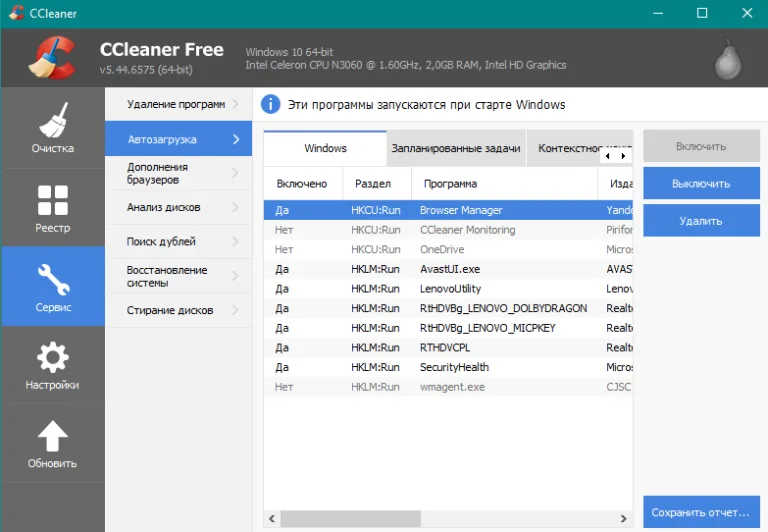Click chevron next to Стирание дисков

click(236, 310)
